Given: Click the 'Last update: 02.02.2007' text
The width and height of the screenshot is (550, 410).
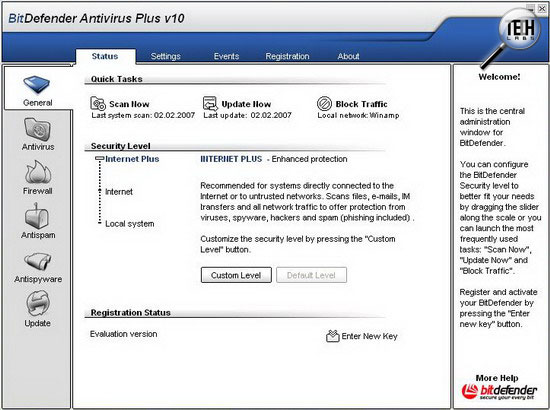Looking at the screenshot, I should (x=247, y=115).
